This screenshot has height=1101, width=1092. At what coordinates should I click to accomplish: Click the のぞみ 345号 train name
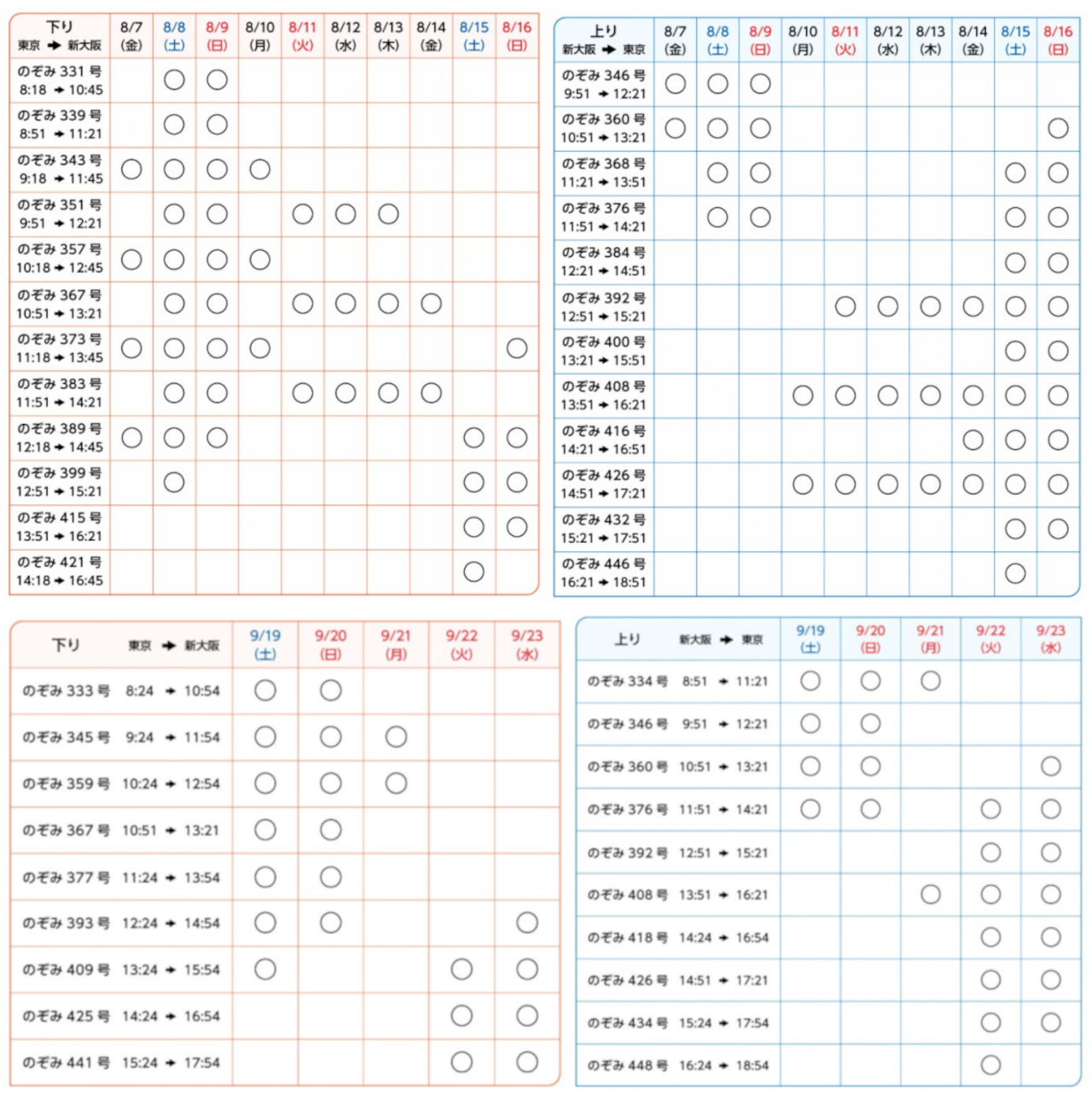click(66, 737)
